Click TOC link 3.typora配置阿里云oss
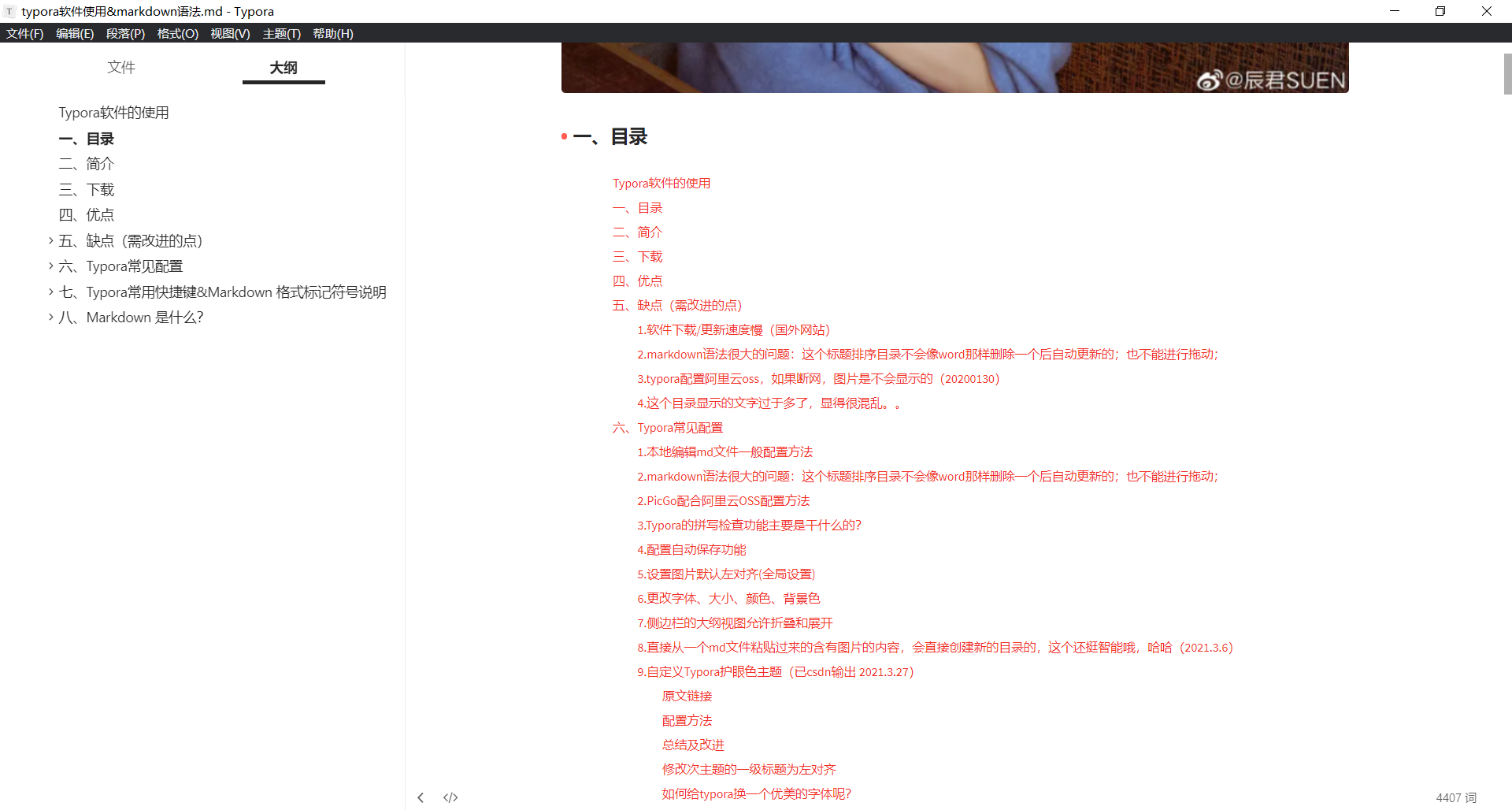The width and height of the screenshot is (1512, 810). (x=818, y=379)
